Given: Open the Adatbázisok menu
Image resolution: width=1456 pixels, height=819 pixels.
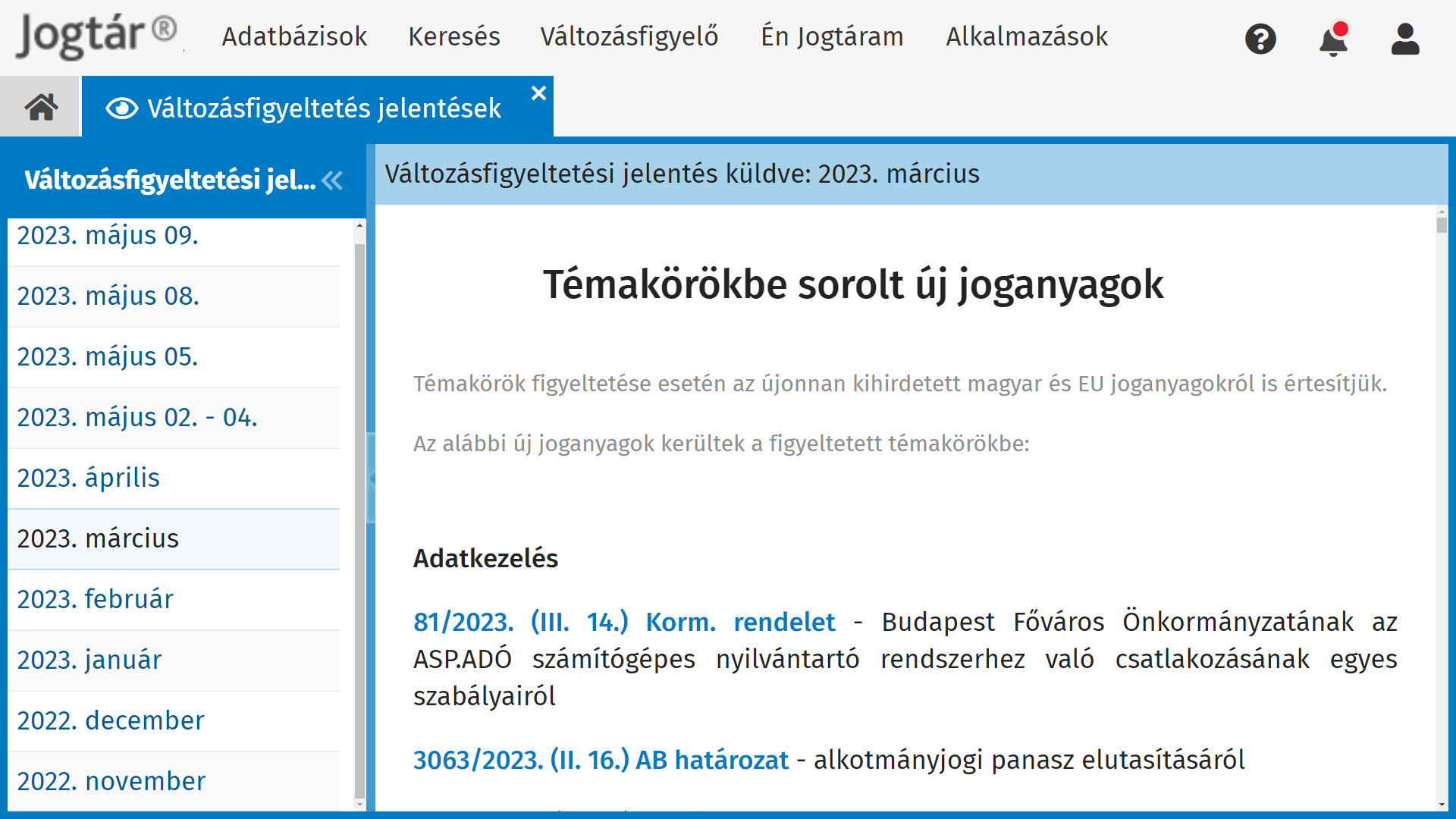Looking at the screenshot, I should 294,36.
